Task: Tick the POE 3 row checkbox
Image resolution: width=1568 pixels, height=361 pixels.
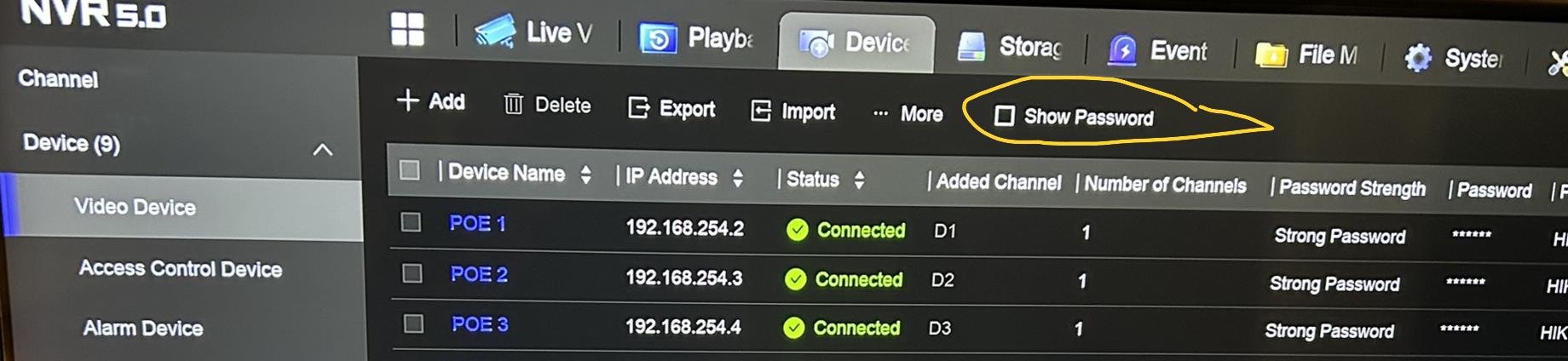Action: [x=413, y=324]
